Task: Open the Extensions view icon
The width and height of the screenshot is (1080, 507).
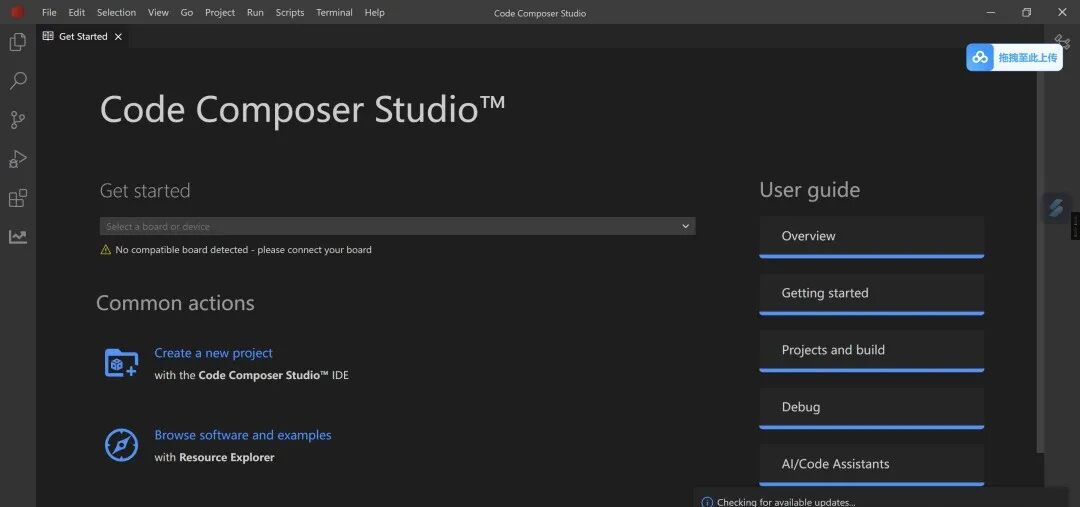Action: tap(18, 198)
